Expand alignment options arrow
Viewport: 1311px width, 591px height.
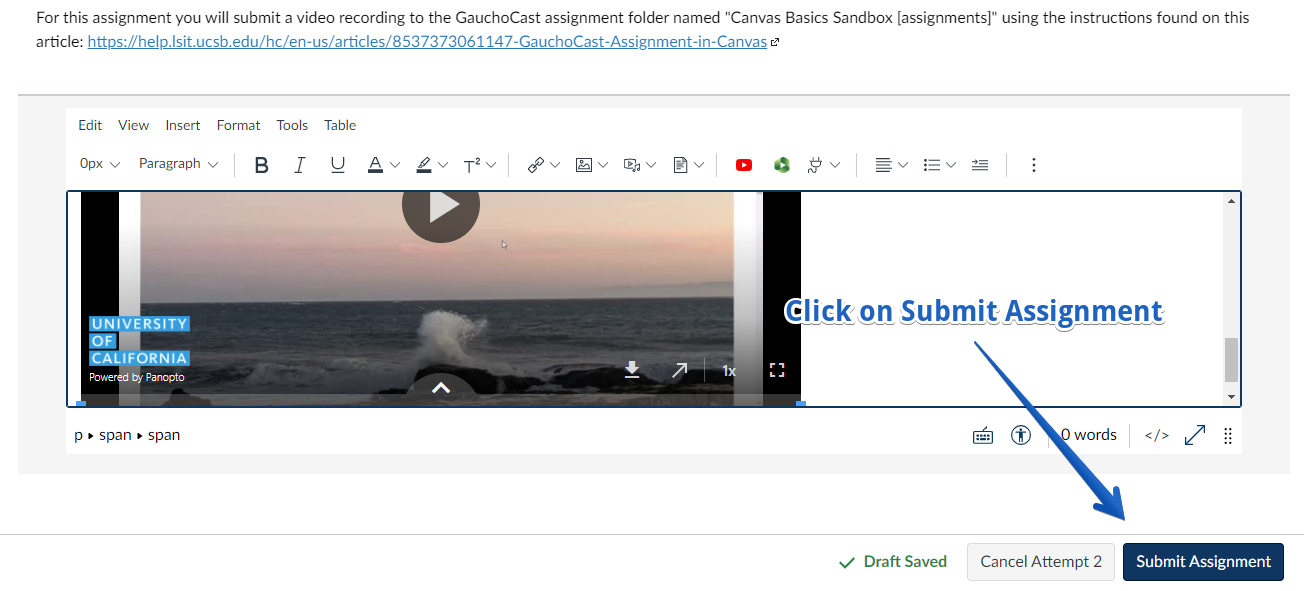pyautogui.click(x=903, y=165)
